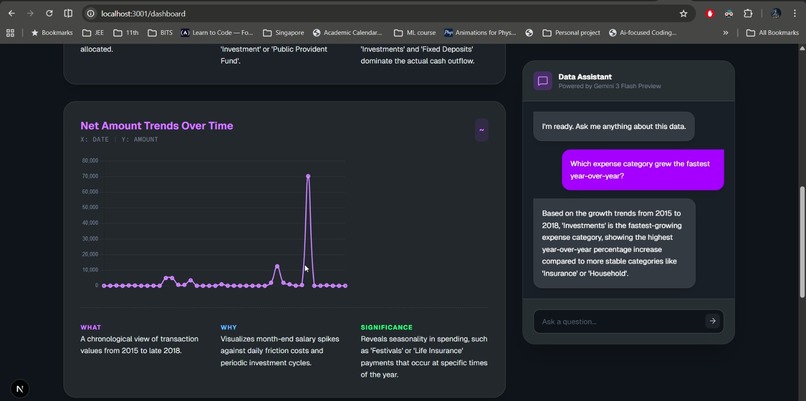Click the purple user question bubble
806x401 pixels.
[x=643, y=170]
